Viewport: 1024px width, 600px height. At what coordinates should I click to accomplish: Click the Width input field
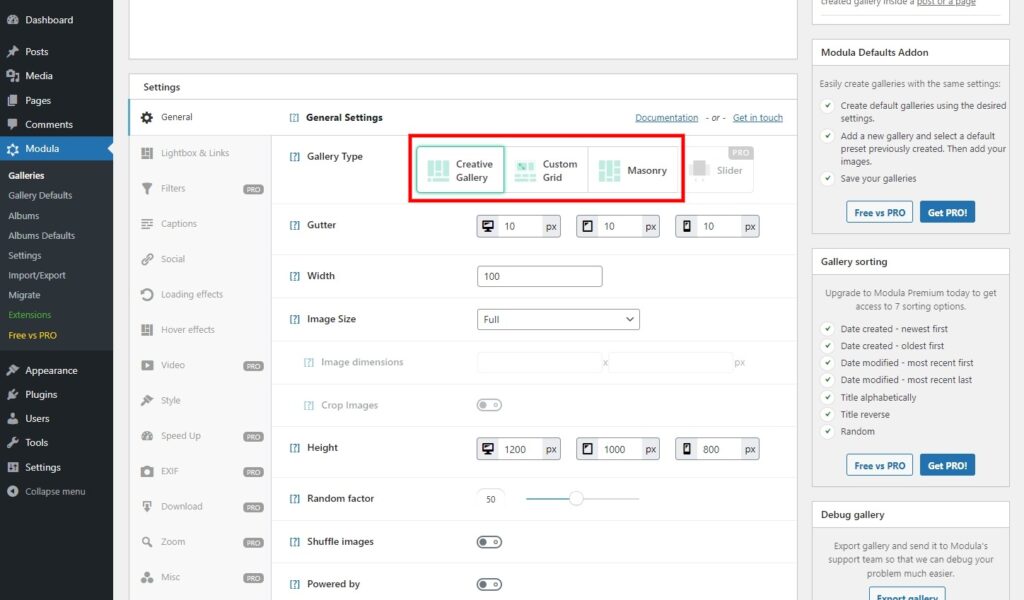tap(540, 276)
